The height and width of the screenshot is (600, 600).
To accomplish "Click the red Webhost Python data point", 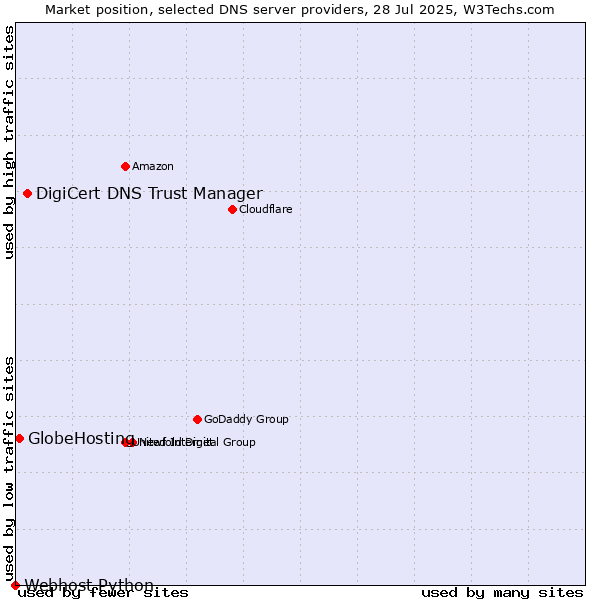I will [x=15, y=585].
